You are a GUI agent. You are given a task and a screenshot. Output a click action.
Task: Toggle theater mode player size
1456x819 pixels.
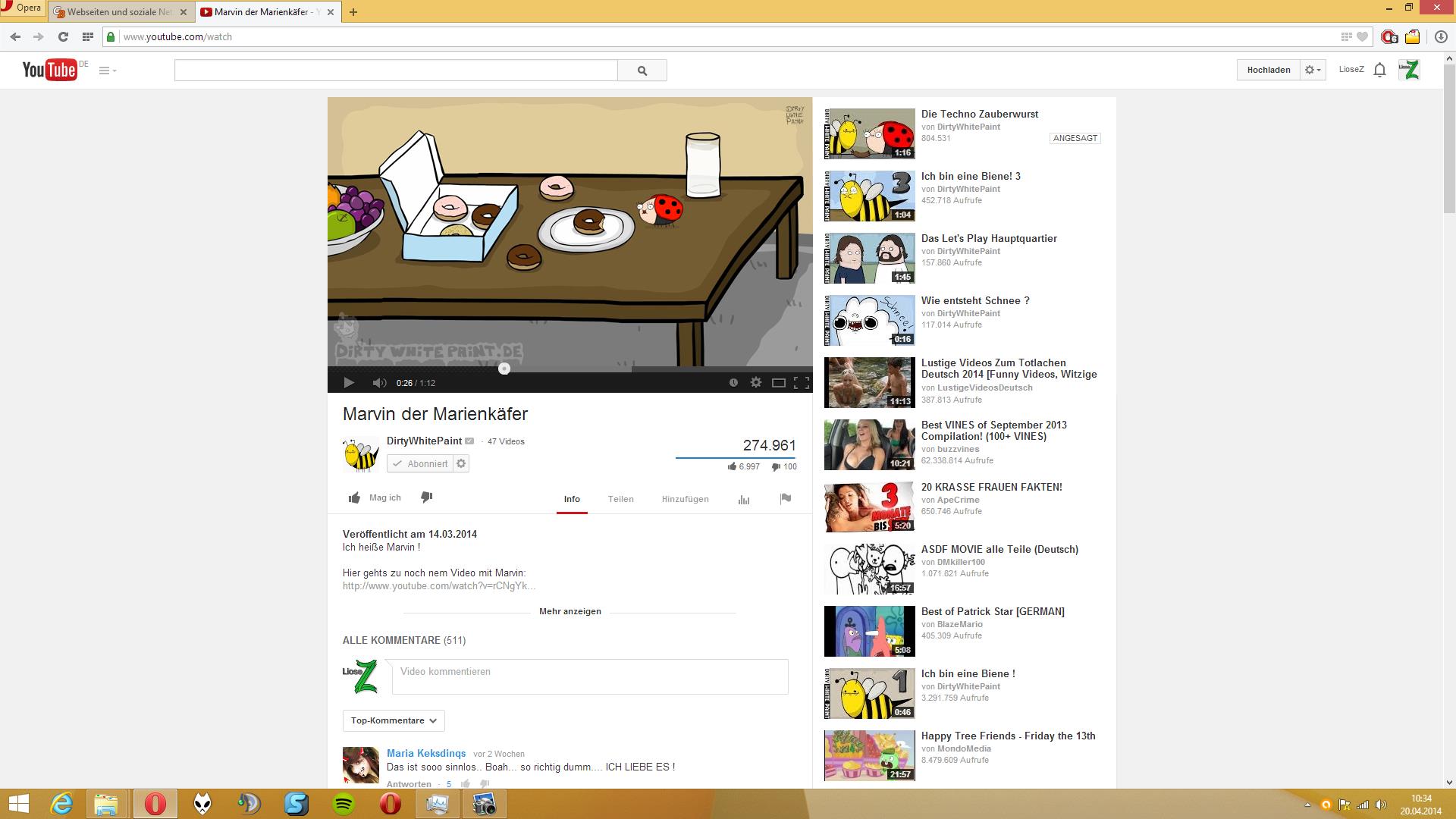point(778,383)
